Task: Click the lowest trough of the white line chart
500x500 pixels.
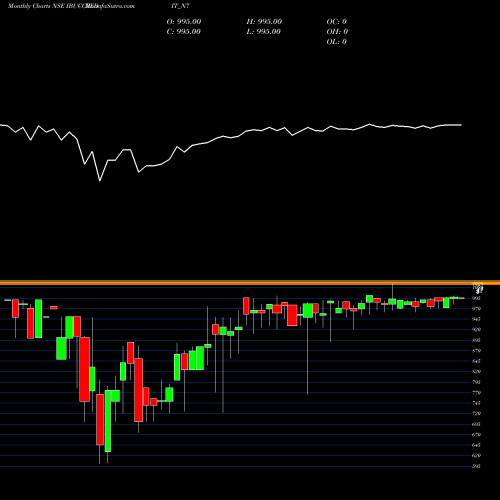Action: click(100, 180)
